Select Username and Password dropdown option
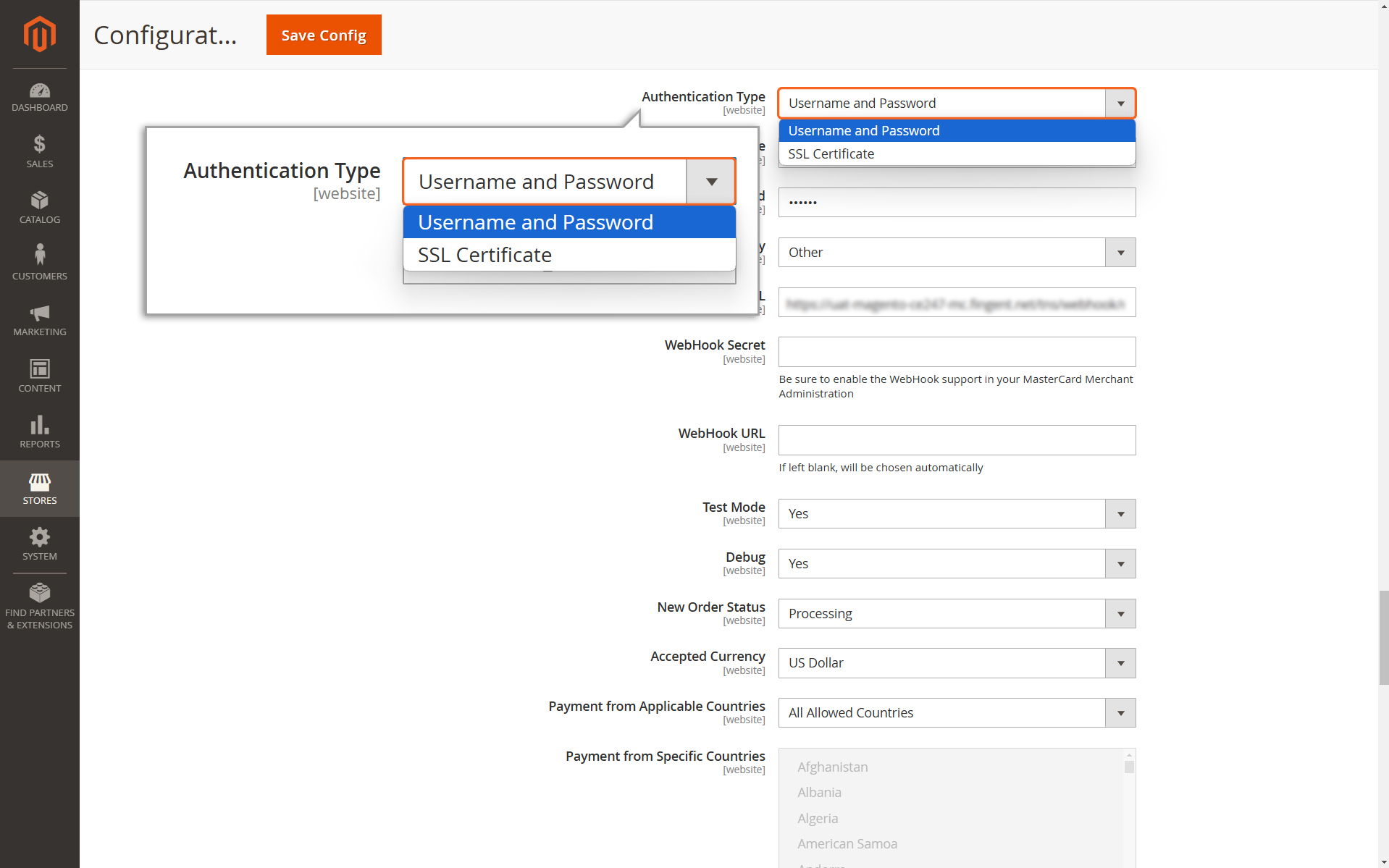 pyautogui.click(x=957, y=130)
